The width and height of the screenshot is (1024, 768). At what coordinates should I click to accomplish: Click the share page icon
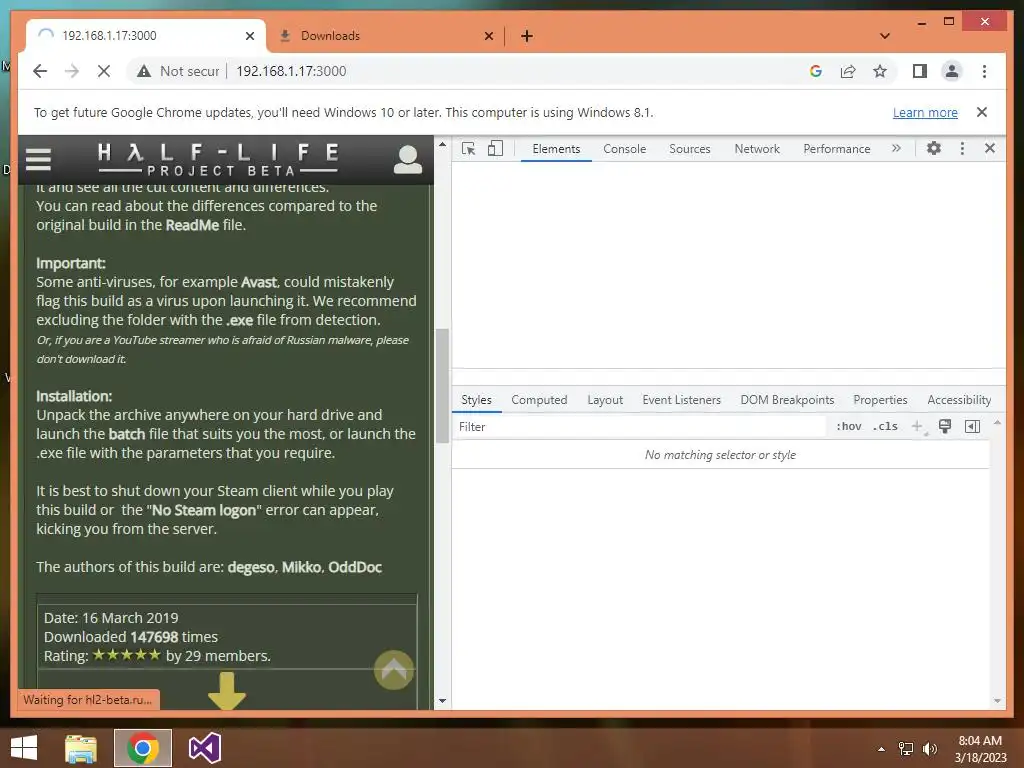[848, 71]
